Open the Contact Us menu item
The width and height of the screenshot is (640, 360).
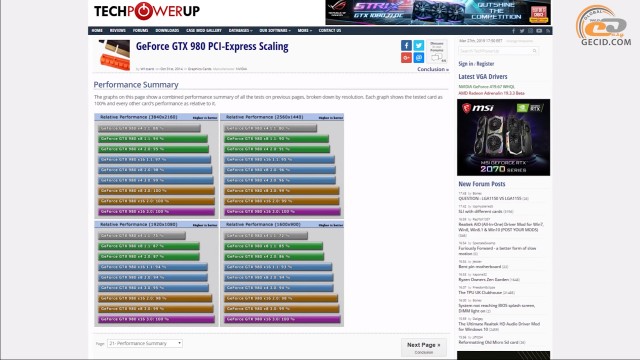(330, 31)
